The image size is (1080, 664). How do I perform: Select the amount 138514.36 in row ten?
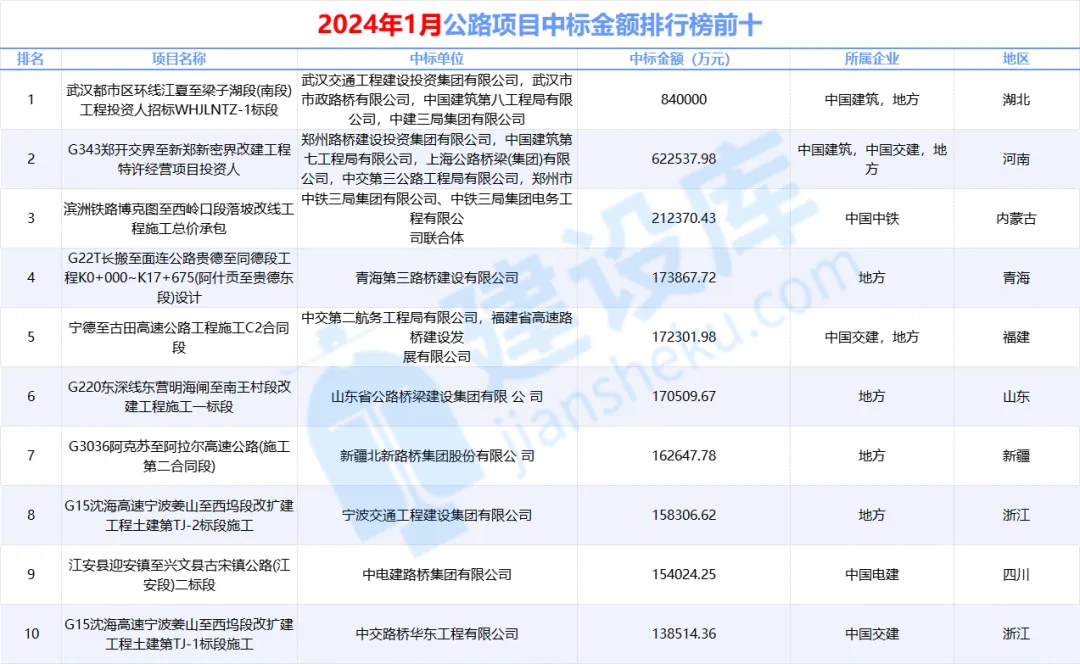click(683, 634)
